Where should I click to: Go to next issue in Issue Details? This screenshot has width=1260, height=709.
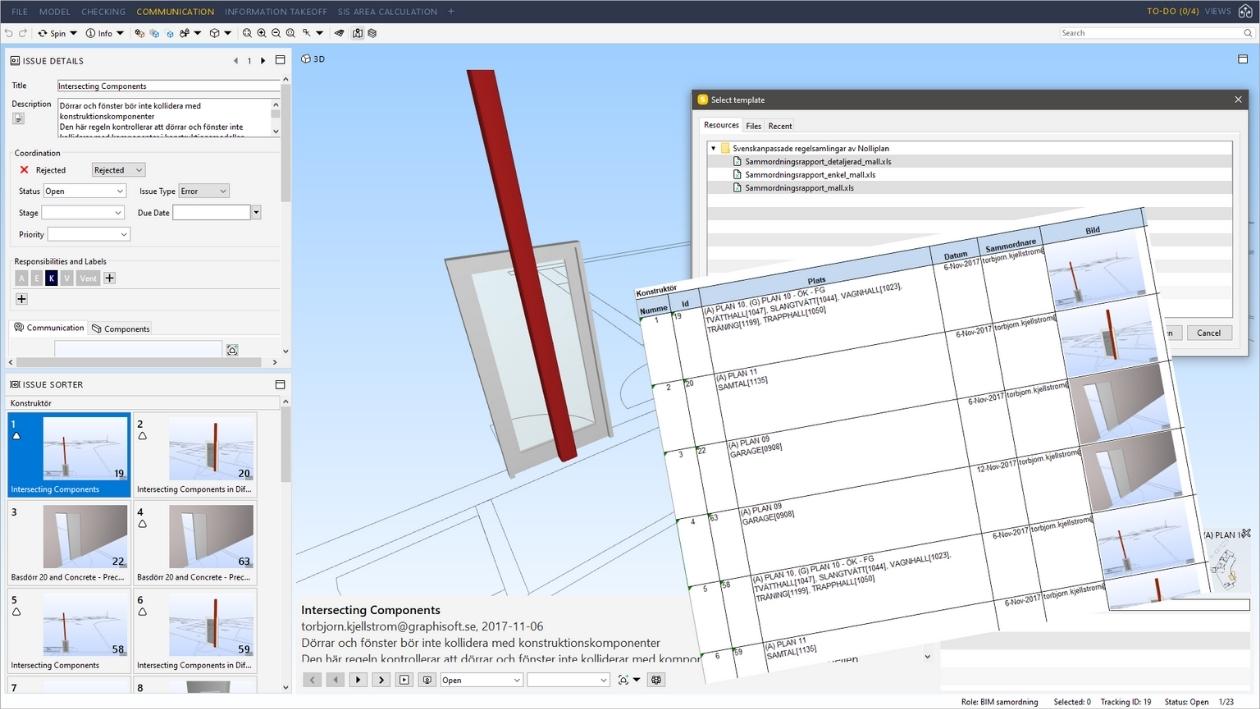[263, 61]
